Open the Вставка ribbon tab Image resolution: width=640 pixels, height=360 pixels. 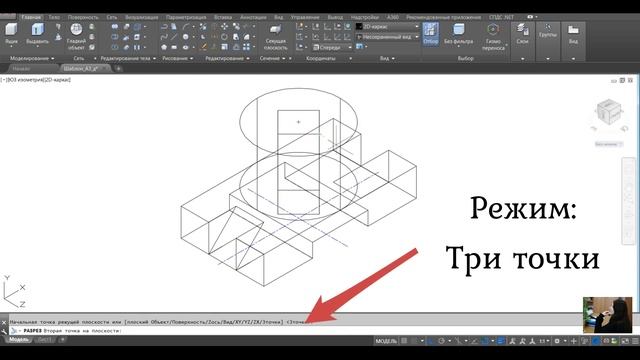coord(222,17)
